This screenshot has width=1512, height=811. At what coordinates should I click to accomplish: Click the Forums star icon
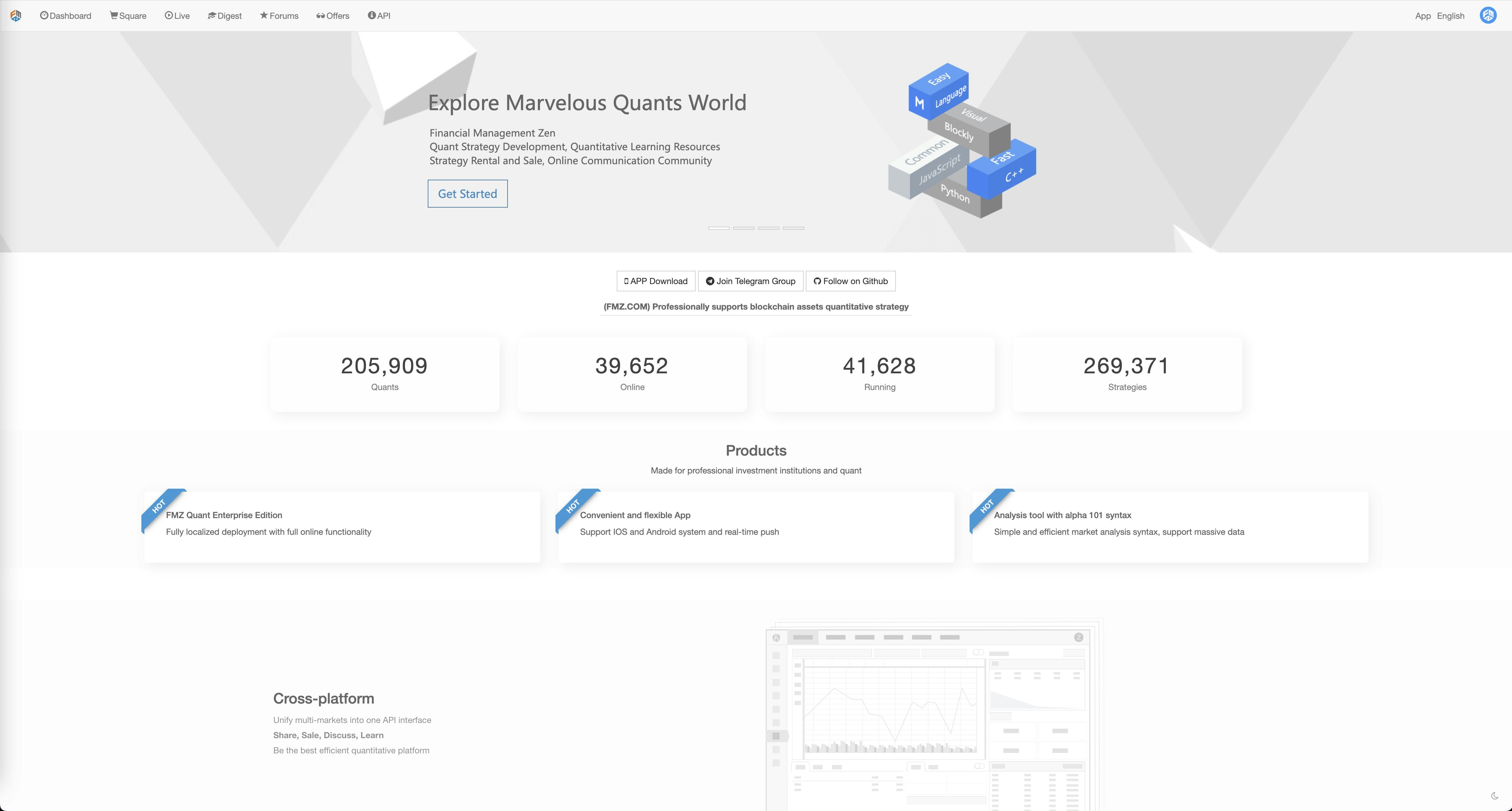coord(264,15)
